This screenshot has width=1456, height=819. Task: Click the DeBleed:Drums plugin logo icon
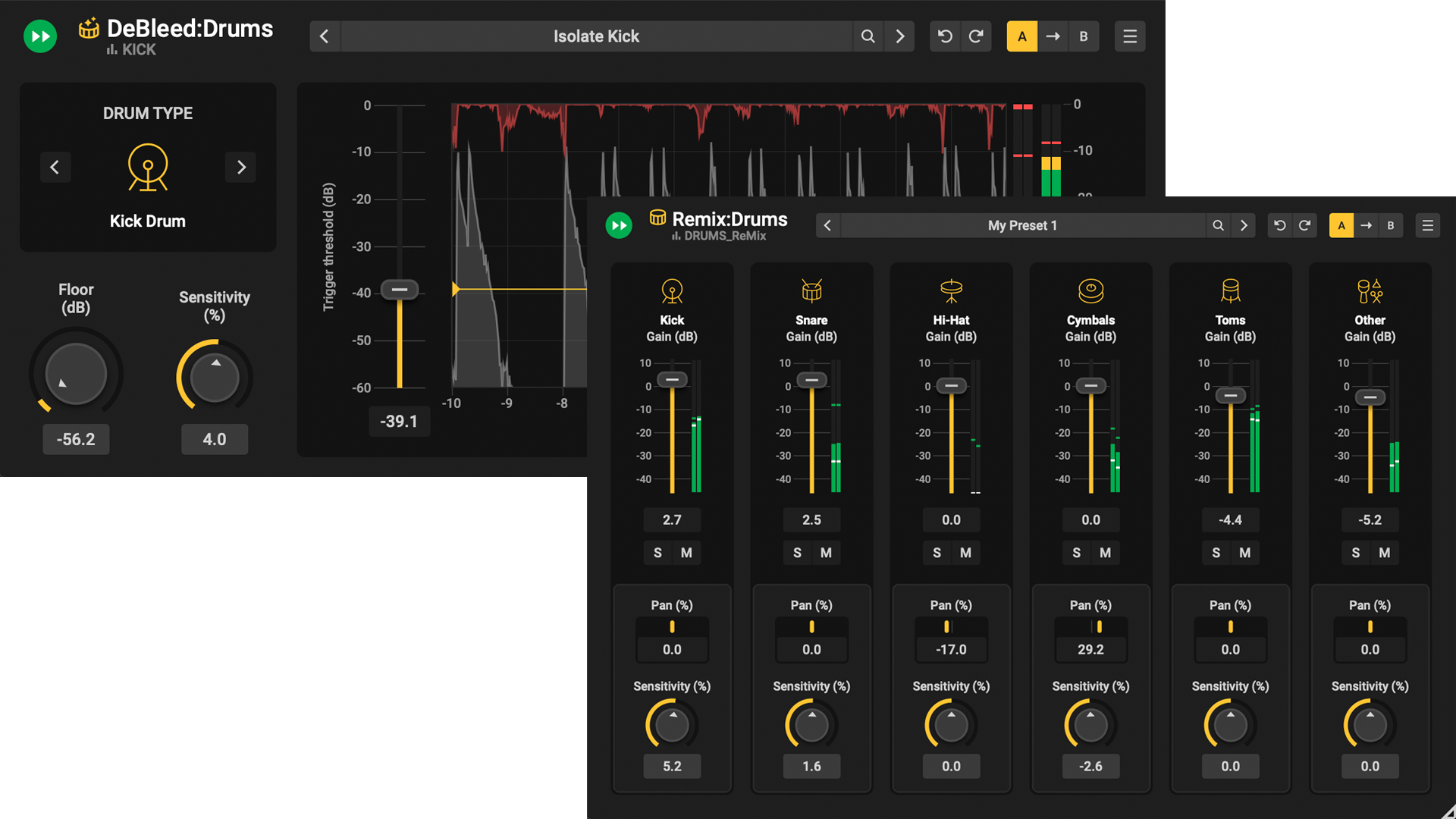(89, 29)
